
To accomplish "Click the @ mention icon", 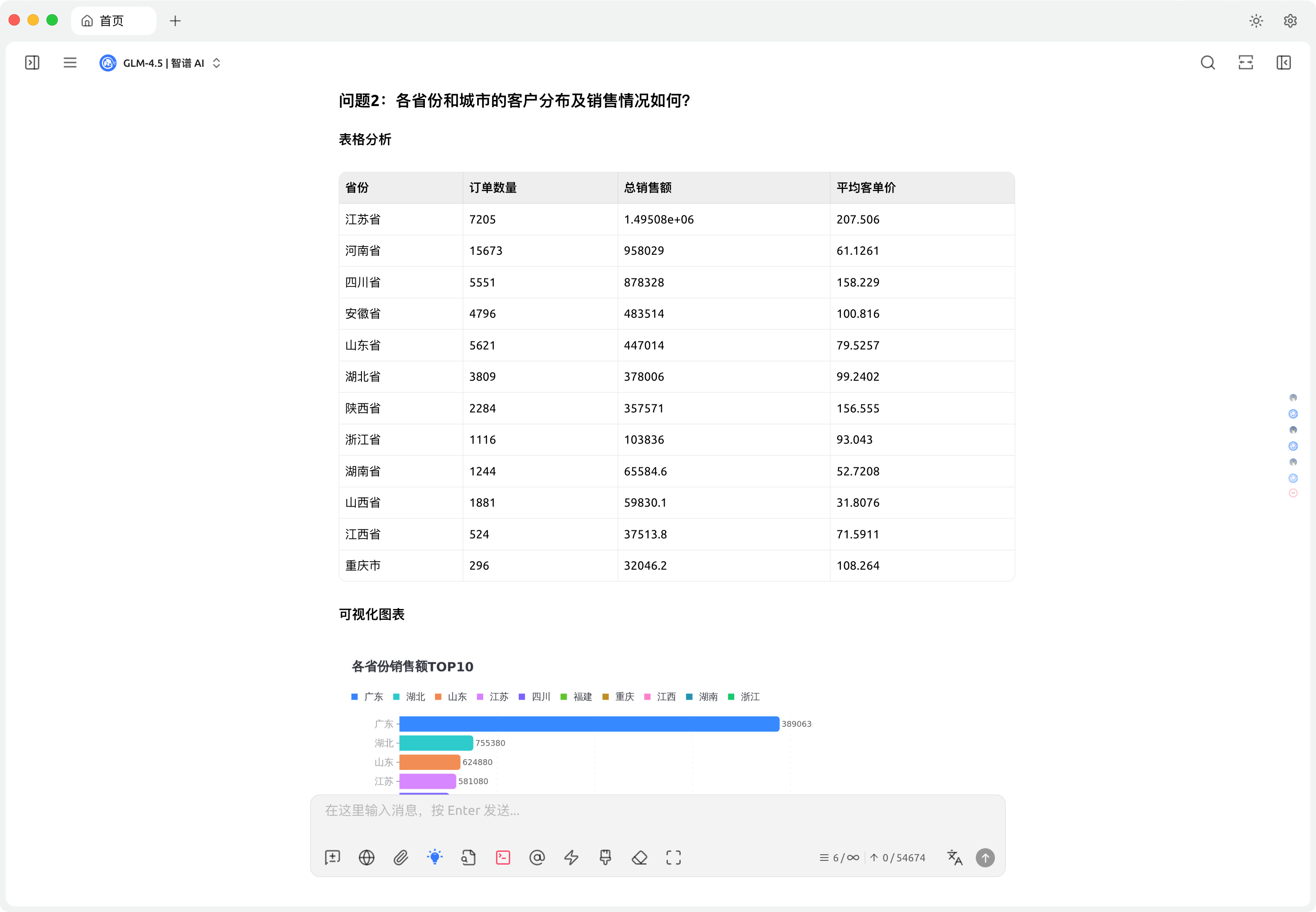I will [x=536, y=857].
